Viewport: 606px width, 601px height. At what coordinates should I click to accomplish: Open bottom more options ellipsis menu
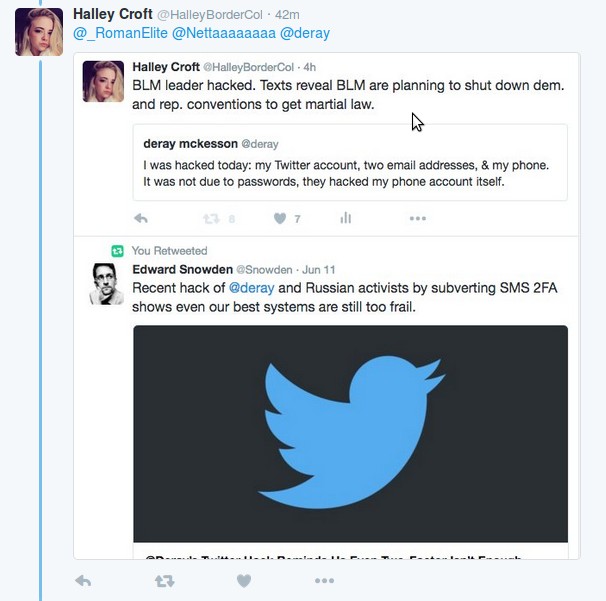click(x=324, y=581)
